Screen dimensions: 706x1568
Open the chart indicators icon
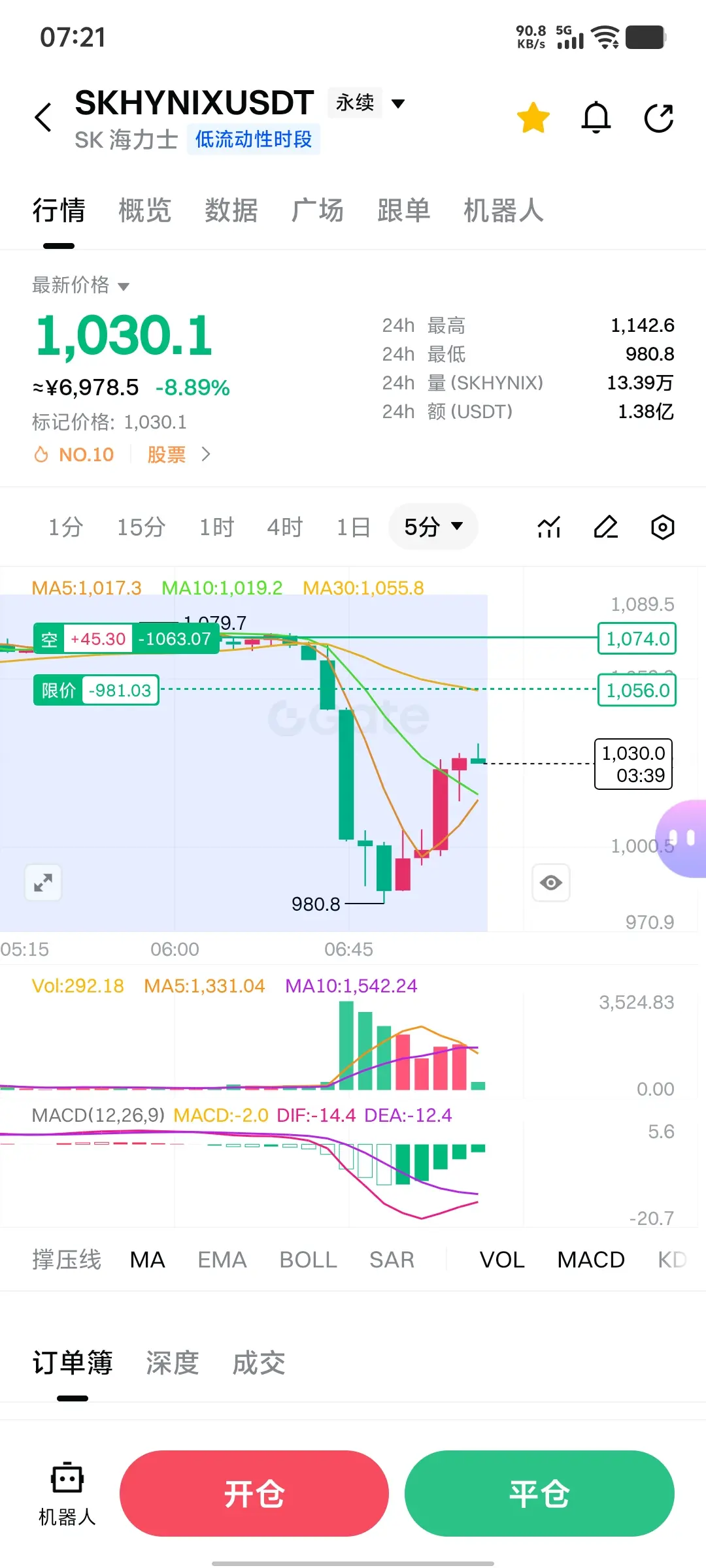pyautogui.click(x=549, y=527)
